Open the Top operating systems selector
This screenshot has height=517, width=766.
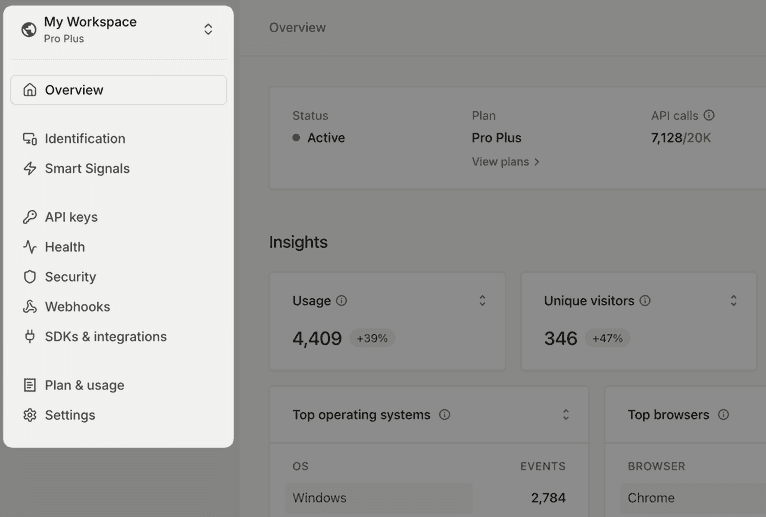[565, 415]
